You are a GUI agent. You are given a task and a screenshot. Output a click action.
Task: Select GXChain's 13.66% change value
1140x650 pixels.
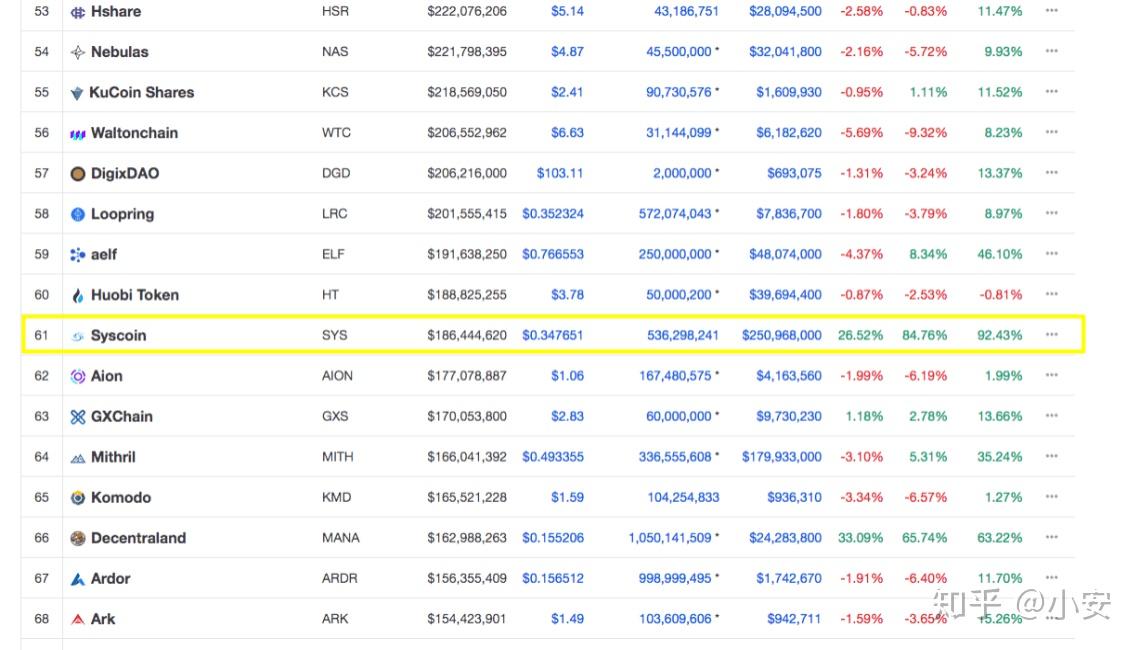coord(1000,417)
